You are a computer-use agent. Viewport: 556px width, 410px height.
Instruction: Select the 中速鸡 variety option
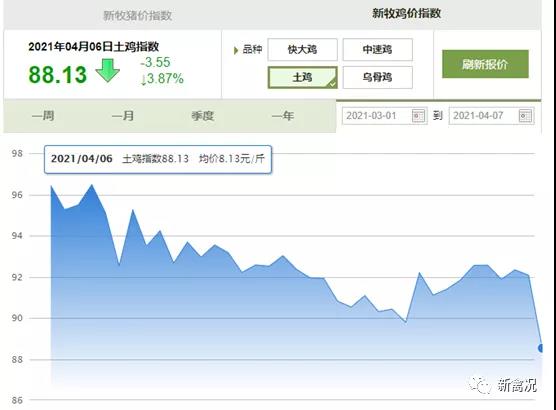pyautogui.click(x=377, y=49)
